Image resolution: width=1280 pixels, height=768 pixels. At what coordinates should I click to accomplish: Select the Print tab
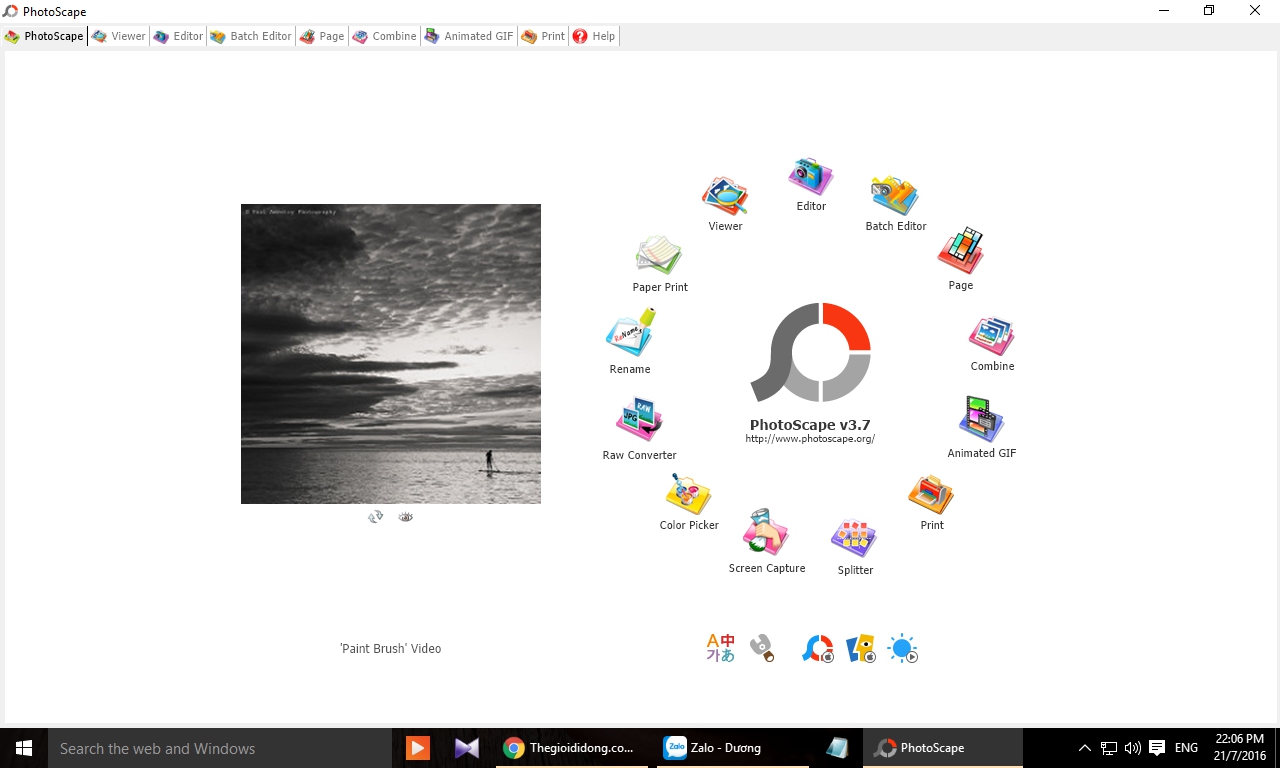[x=543, y=36]
